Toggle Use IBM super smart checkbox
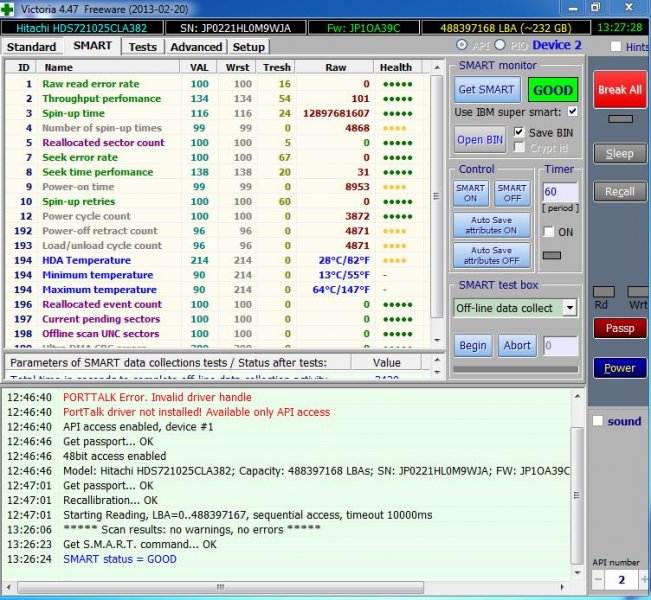651x600 pixels. click(x=572, y=112)
